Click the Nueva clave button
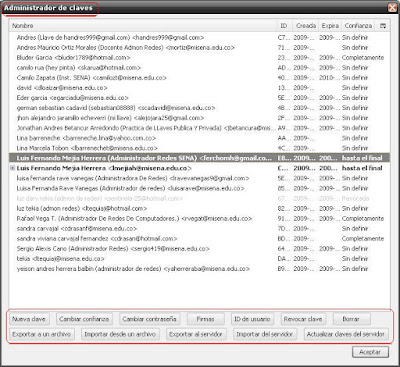Screen dimensions: 400x367 click(x=29, y=319)
